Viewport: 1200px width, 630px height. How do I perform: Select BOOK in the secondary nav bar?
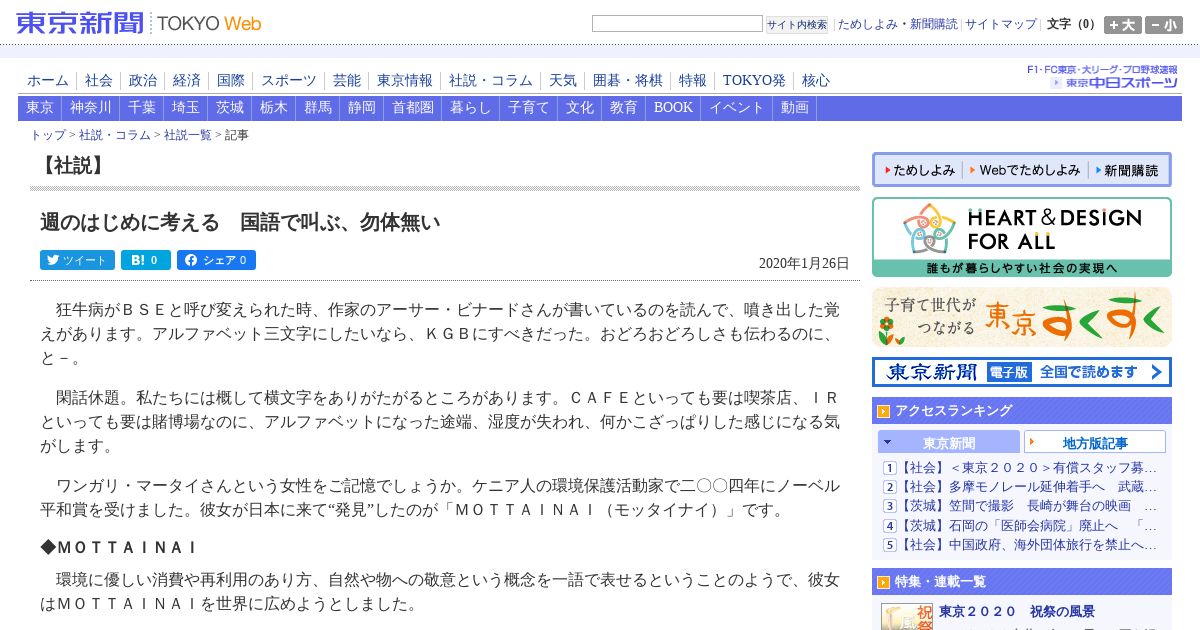point(673,108)
